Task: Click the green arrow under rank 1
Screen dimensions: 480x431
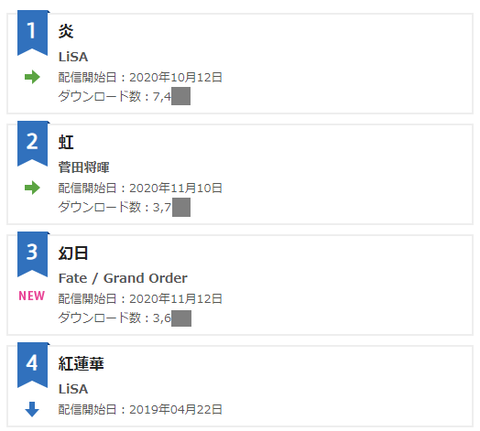Action: point(32,77)
